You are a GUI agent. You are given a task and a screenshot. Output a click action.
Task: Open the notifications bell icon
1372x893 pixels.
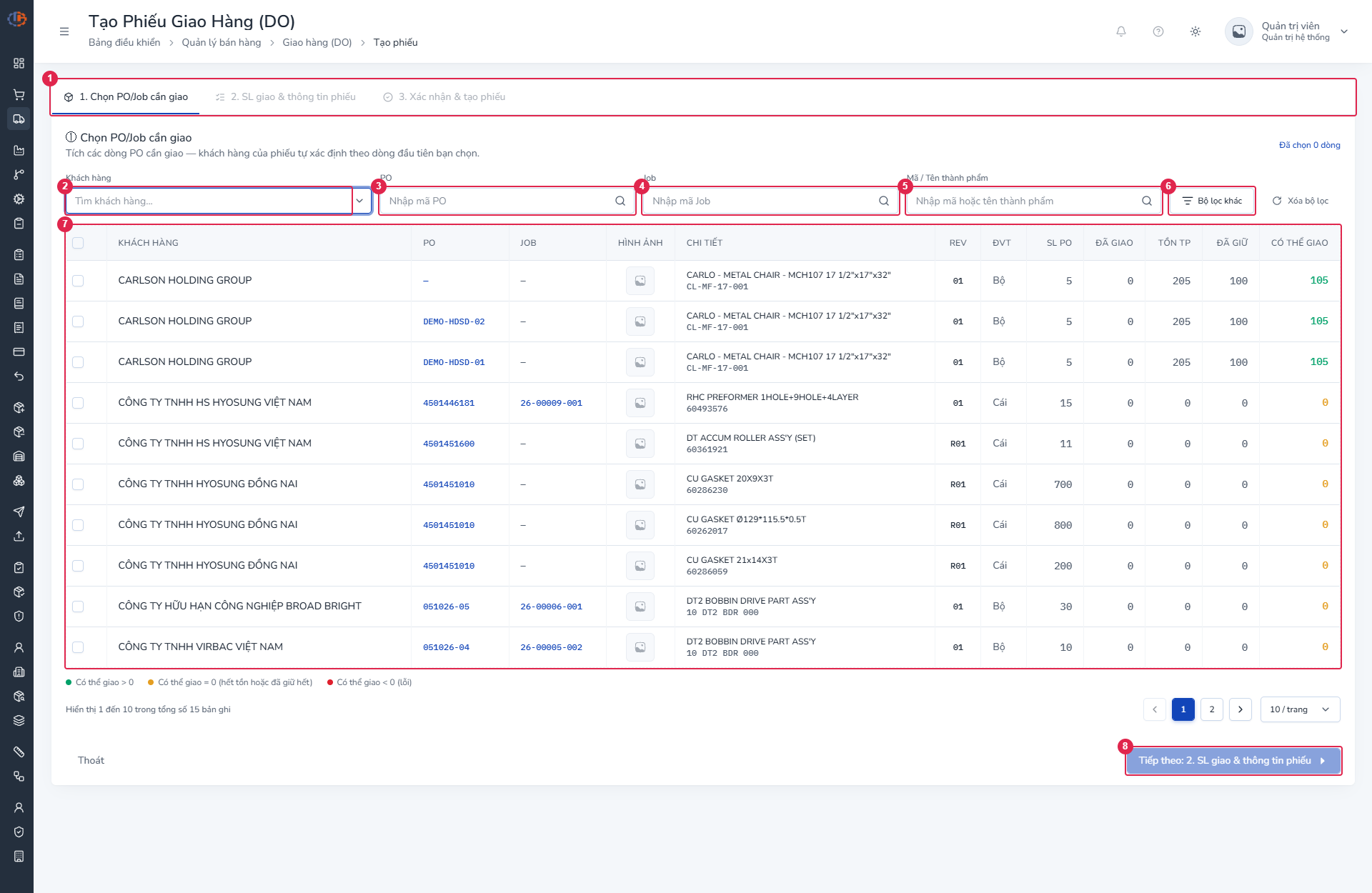pos(1121,31)
